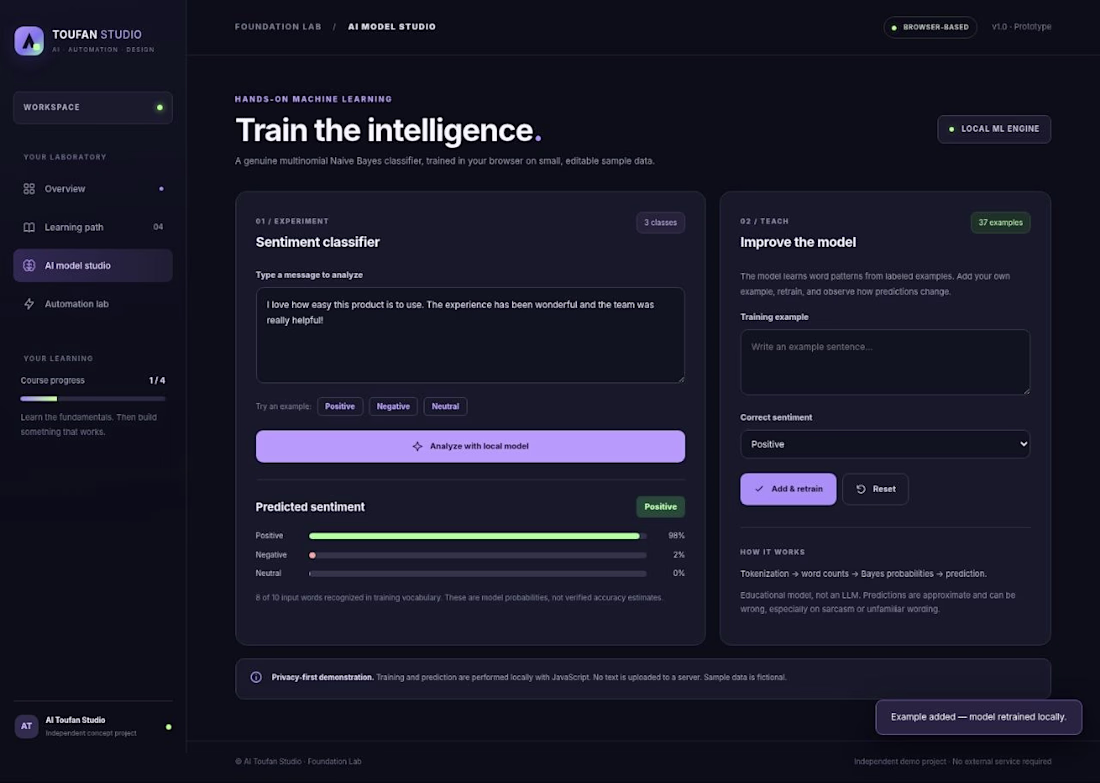Click the Workspace button
Screen dimensions: 1100x783
[93, 107]
